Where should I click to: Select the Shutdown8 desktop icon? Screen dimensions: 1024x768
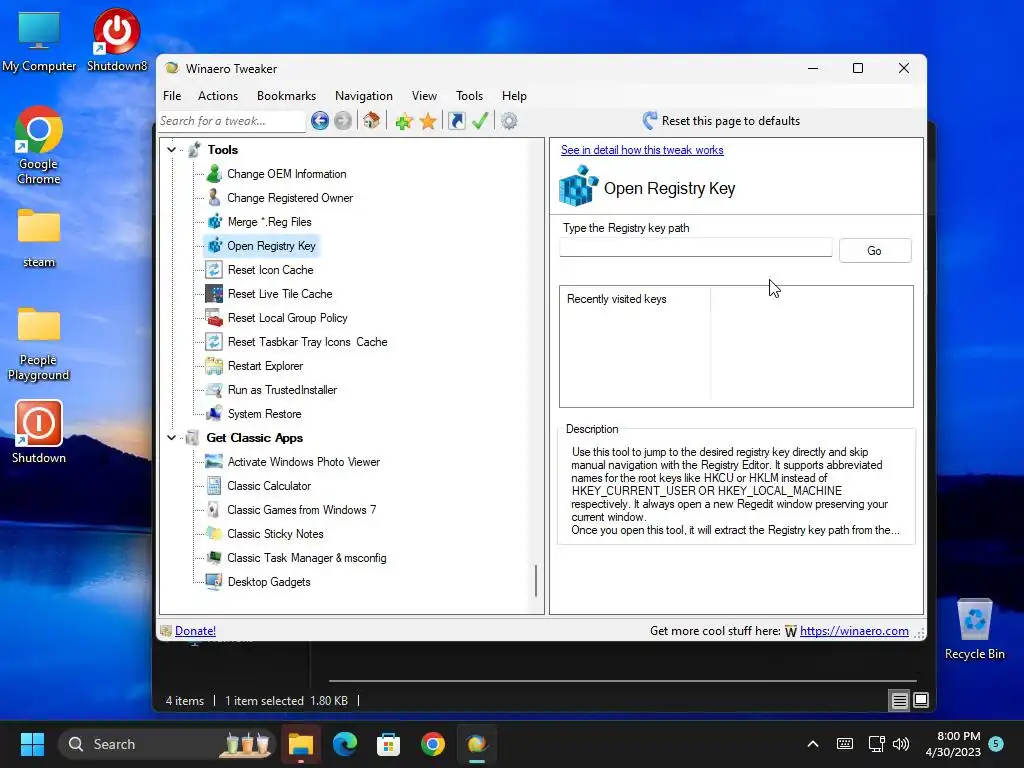pyautogui.click(x=117, y=39)
